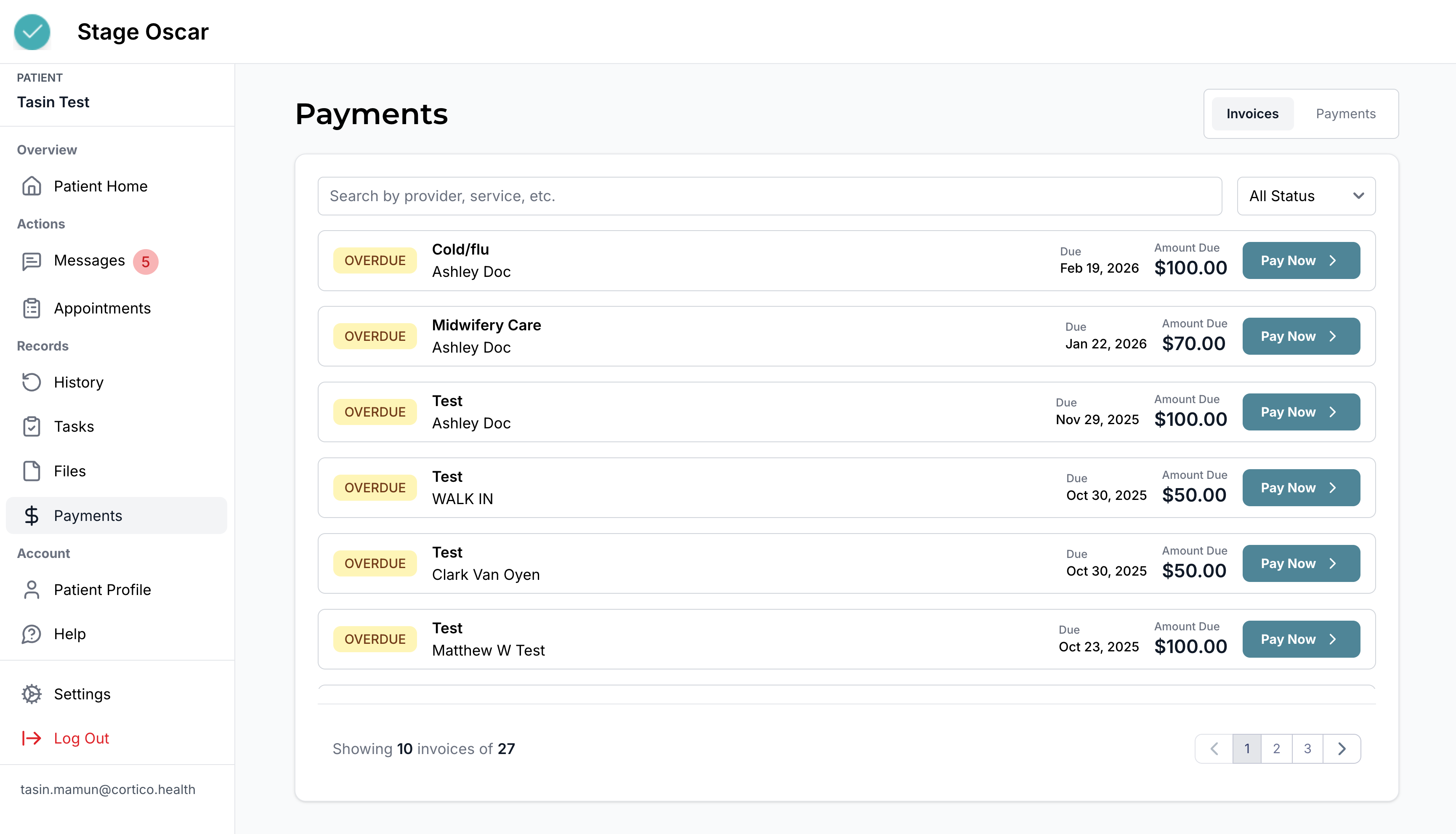Click the Files document icon

click(32, 471)
